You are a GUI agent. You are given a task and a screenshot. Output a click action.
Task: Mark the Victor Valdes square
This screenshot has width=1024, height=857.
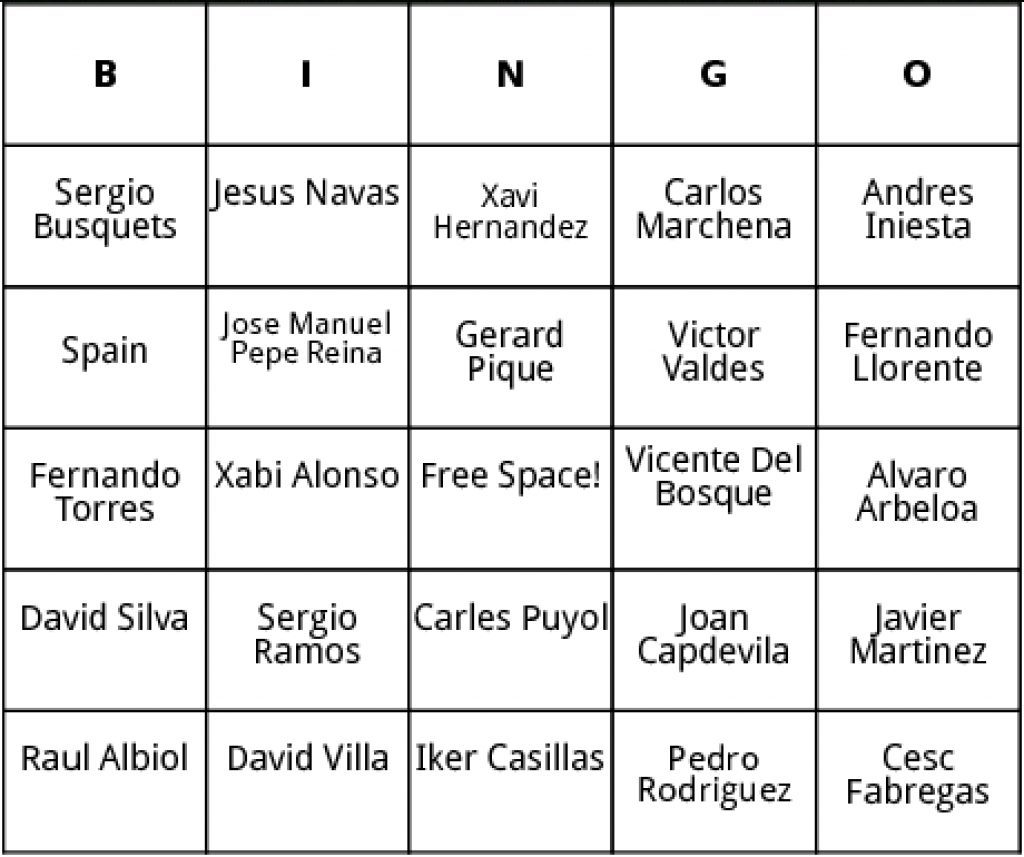(713, 352)
